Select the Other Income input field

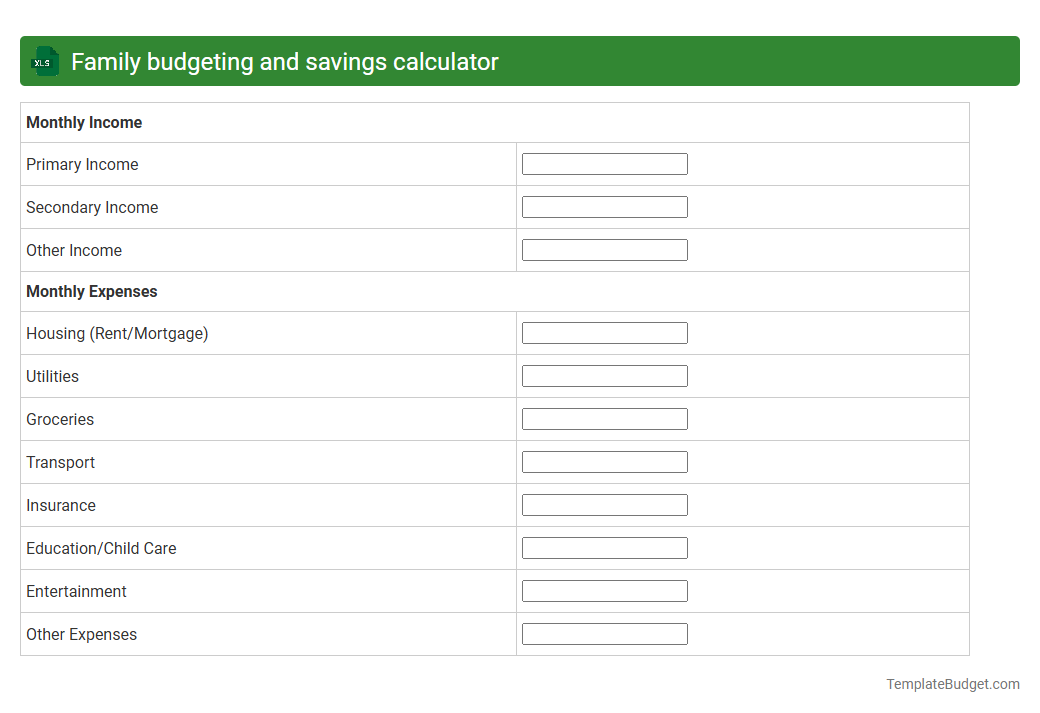click(604, 249)
